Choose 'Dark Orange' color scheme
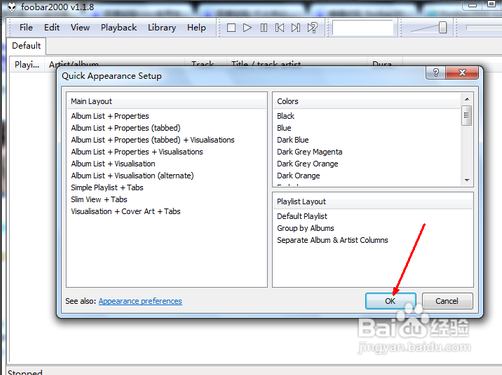Viewport: 502px width, 375px height. (x=298, y=176)
